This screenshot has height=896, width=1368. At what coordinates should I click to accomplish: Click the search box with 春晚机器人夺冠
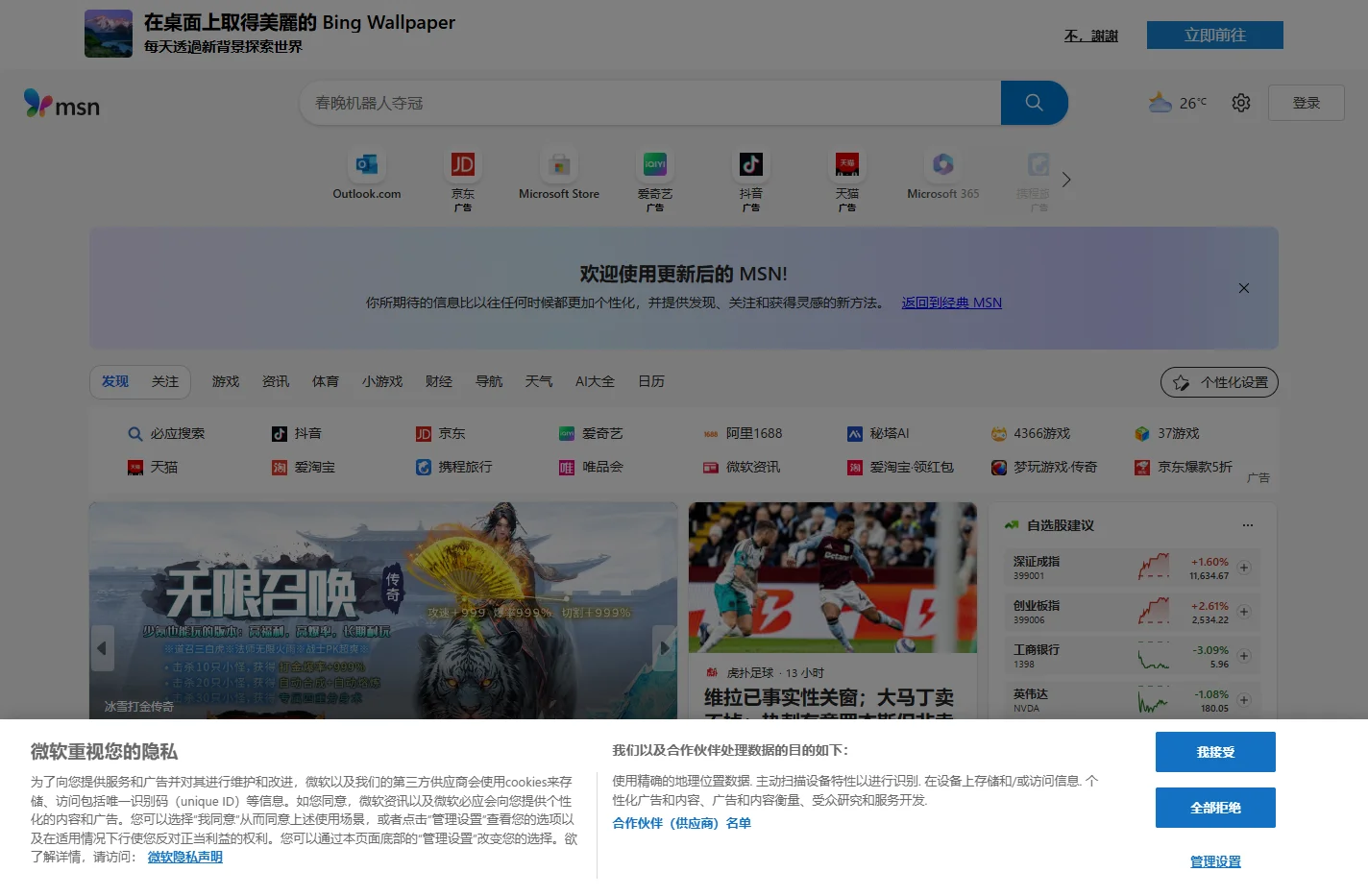650,103
